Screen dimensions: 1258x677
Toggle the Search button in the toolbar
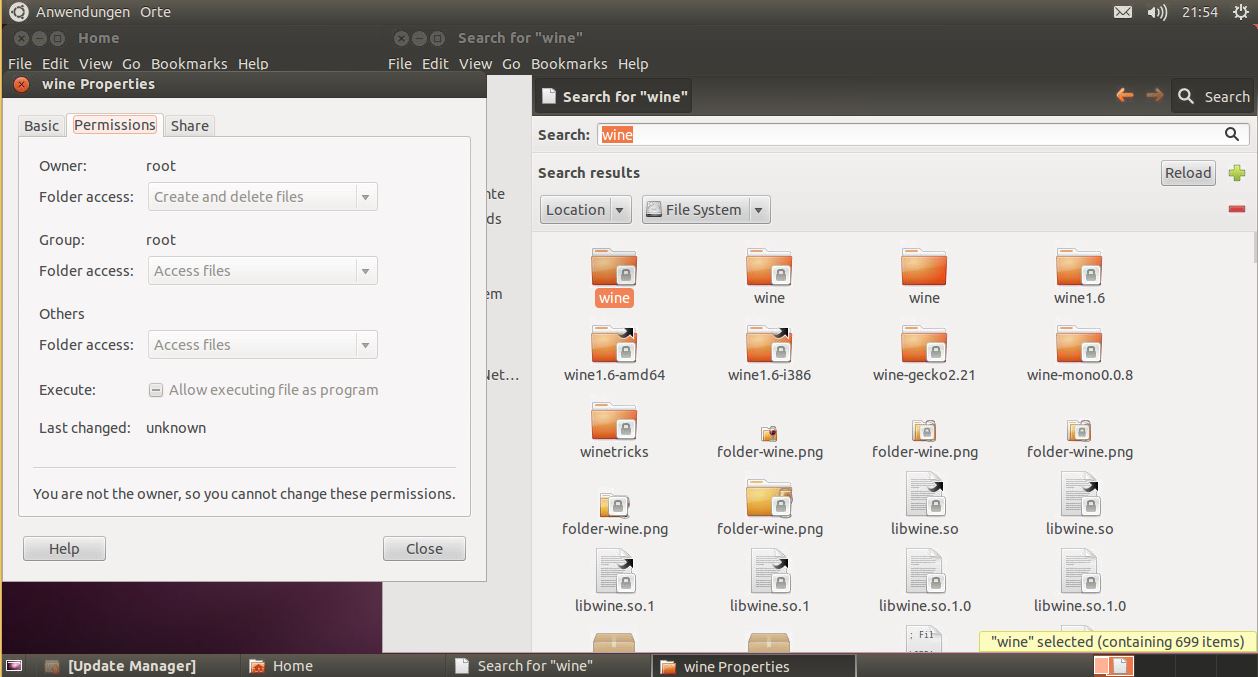point(1213,96)
